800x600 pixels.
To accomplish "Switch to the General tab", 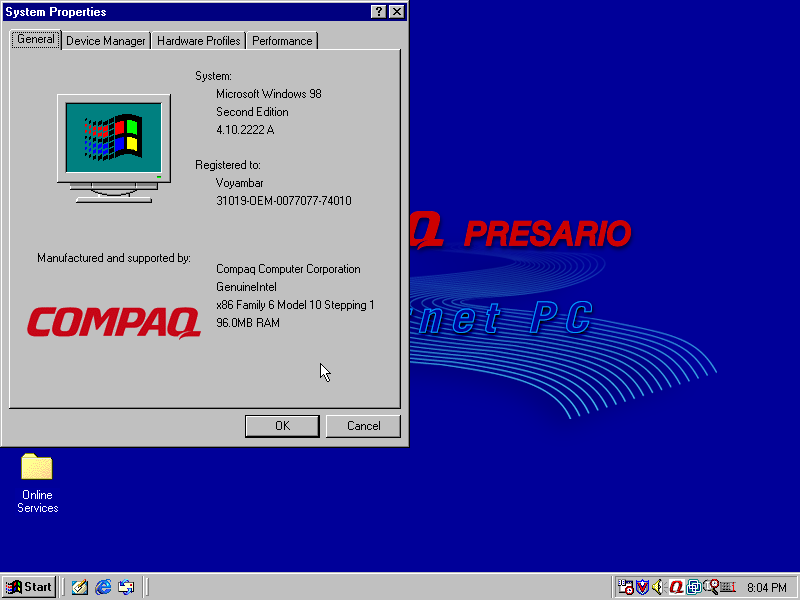I will (36, 39).
